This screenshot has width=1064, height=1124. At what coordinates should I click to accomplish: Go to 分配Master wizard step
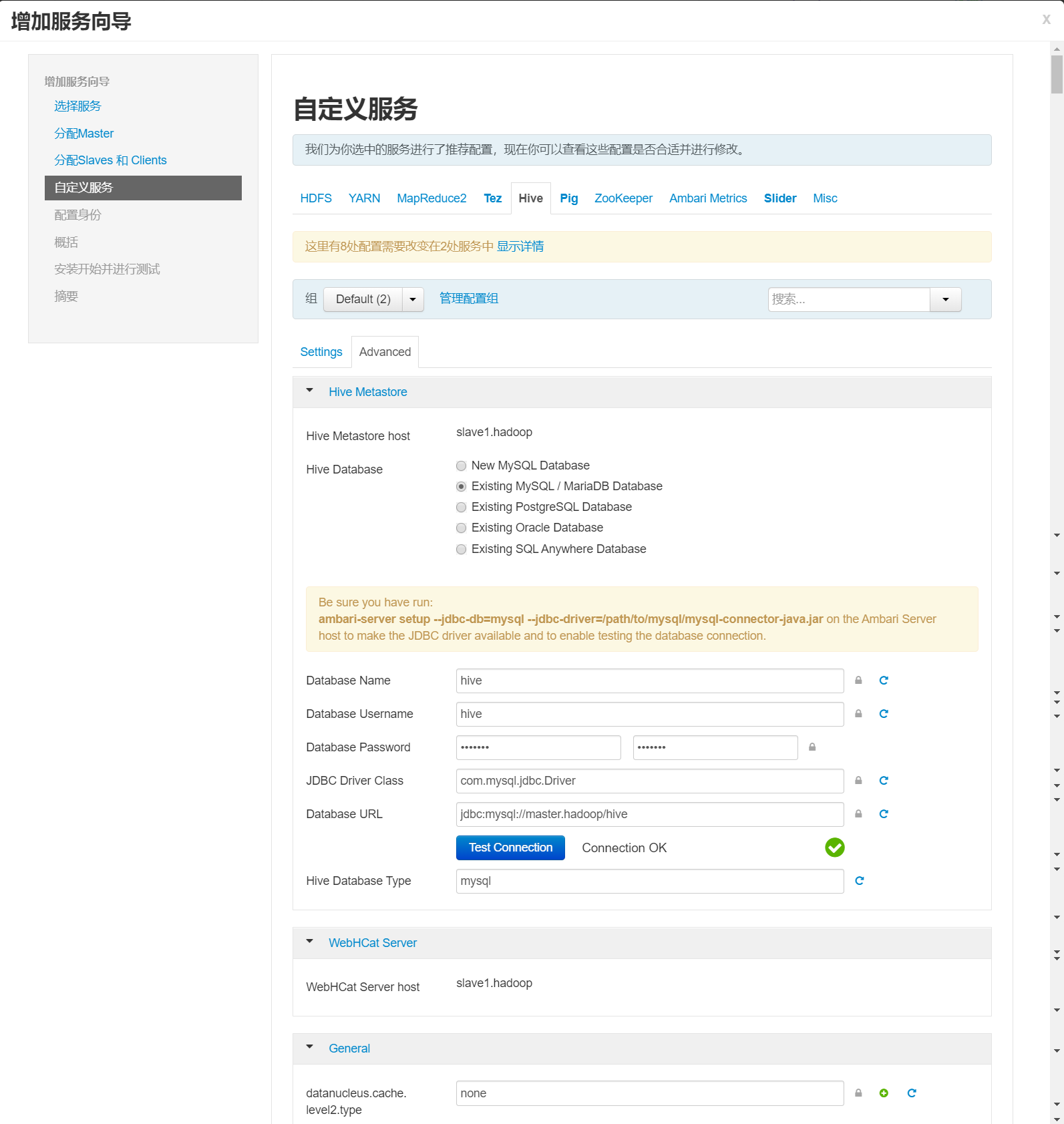(x=84, y=134)
